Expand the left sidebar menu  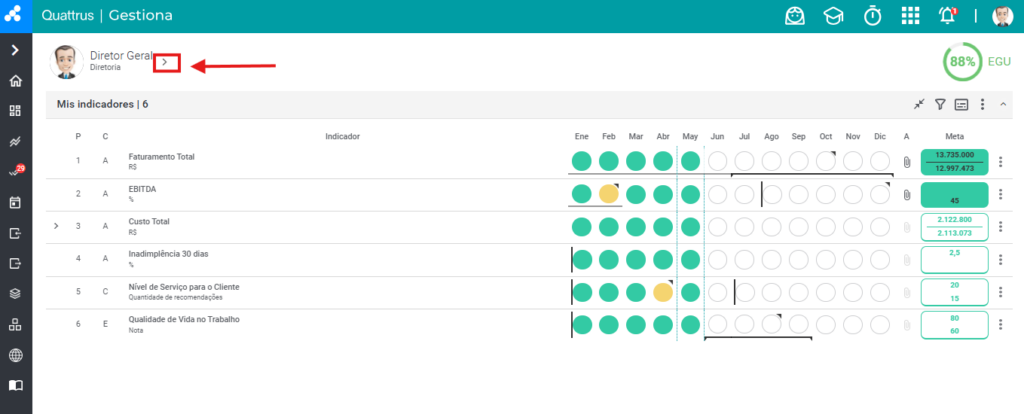tap(16, 50)
